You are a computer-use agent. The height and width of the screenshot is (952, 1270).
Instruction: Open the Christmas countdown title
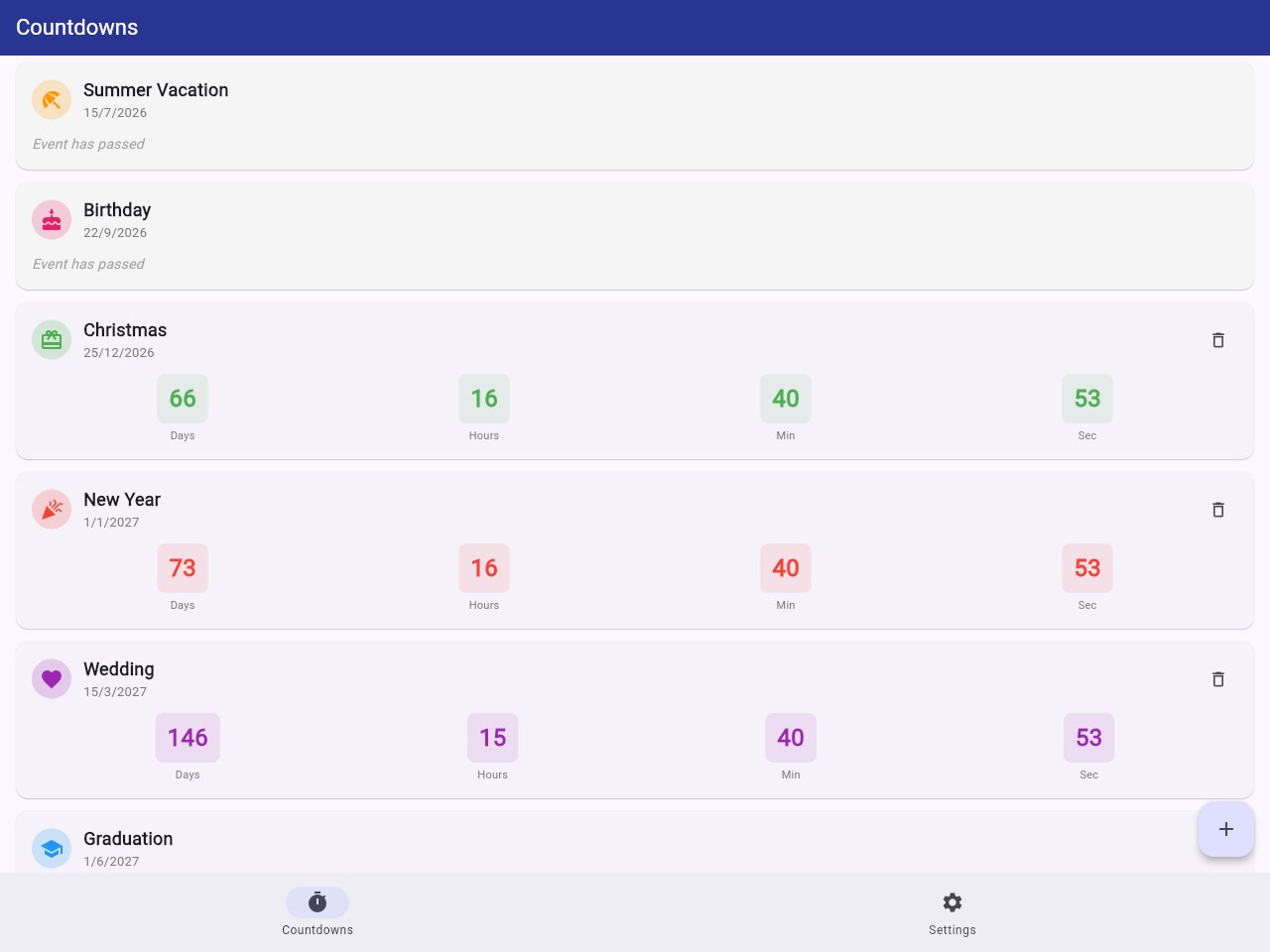(125, 330)
